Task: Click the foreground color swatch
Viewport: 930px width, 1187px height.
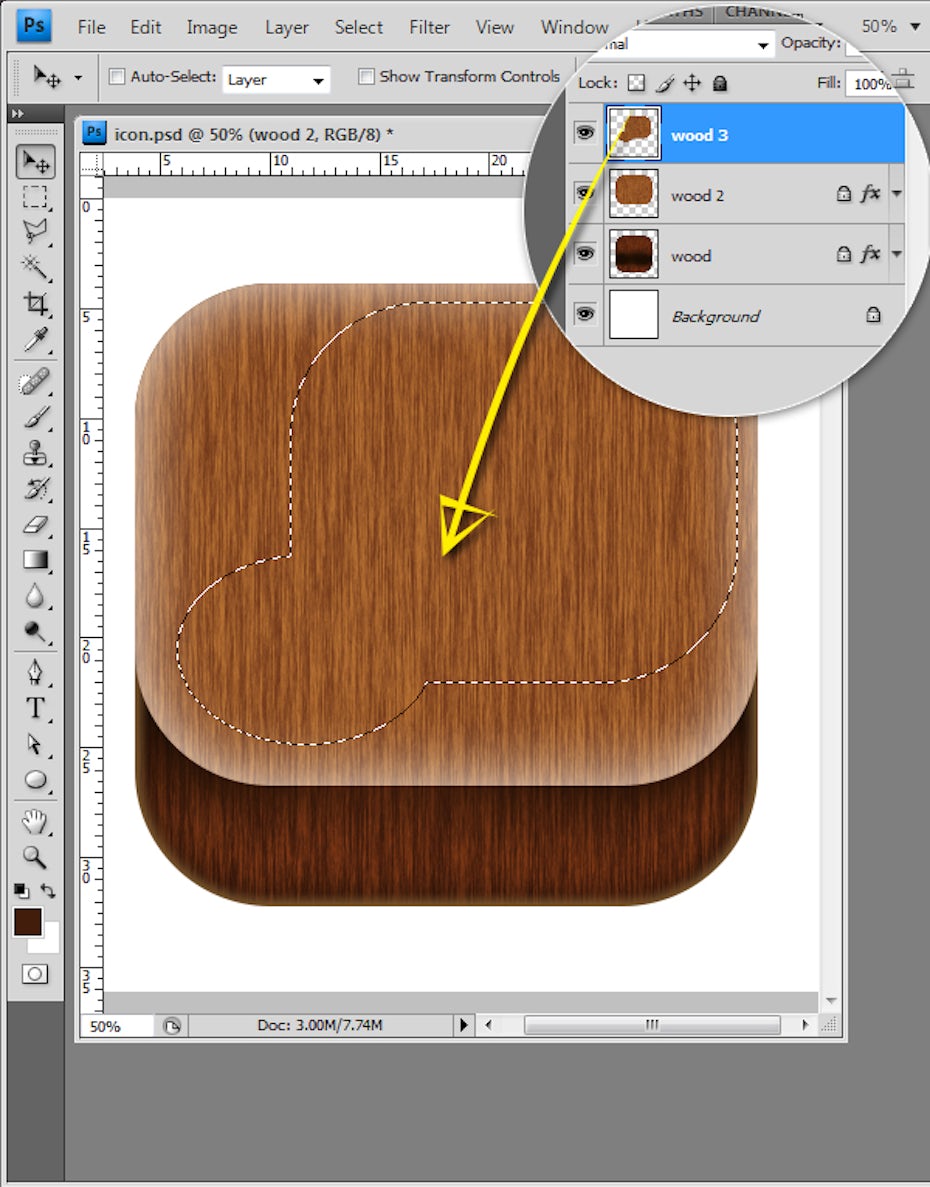Action: 28,922
